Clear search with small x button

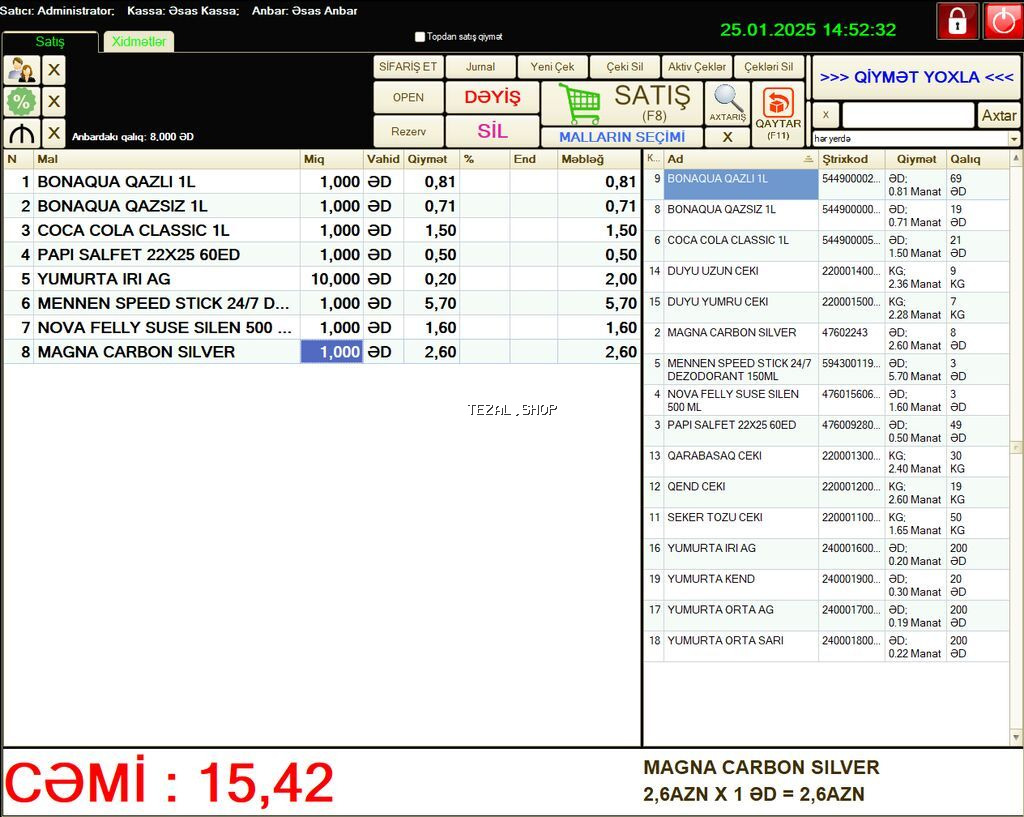826,115
